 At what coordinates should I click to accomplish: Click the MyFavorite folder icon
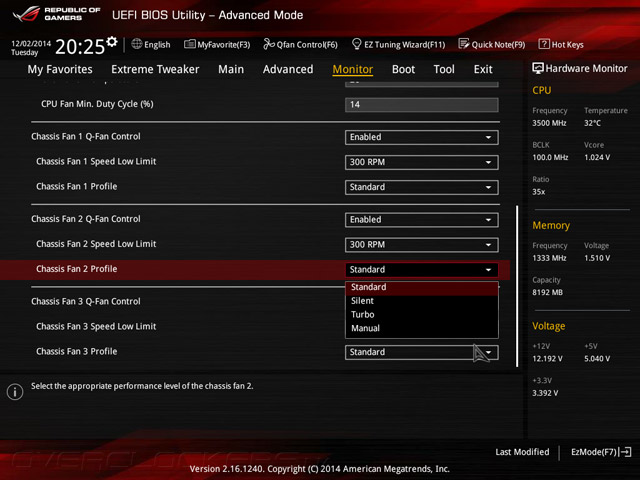pos(189,44)
